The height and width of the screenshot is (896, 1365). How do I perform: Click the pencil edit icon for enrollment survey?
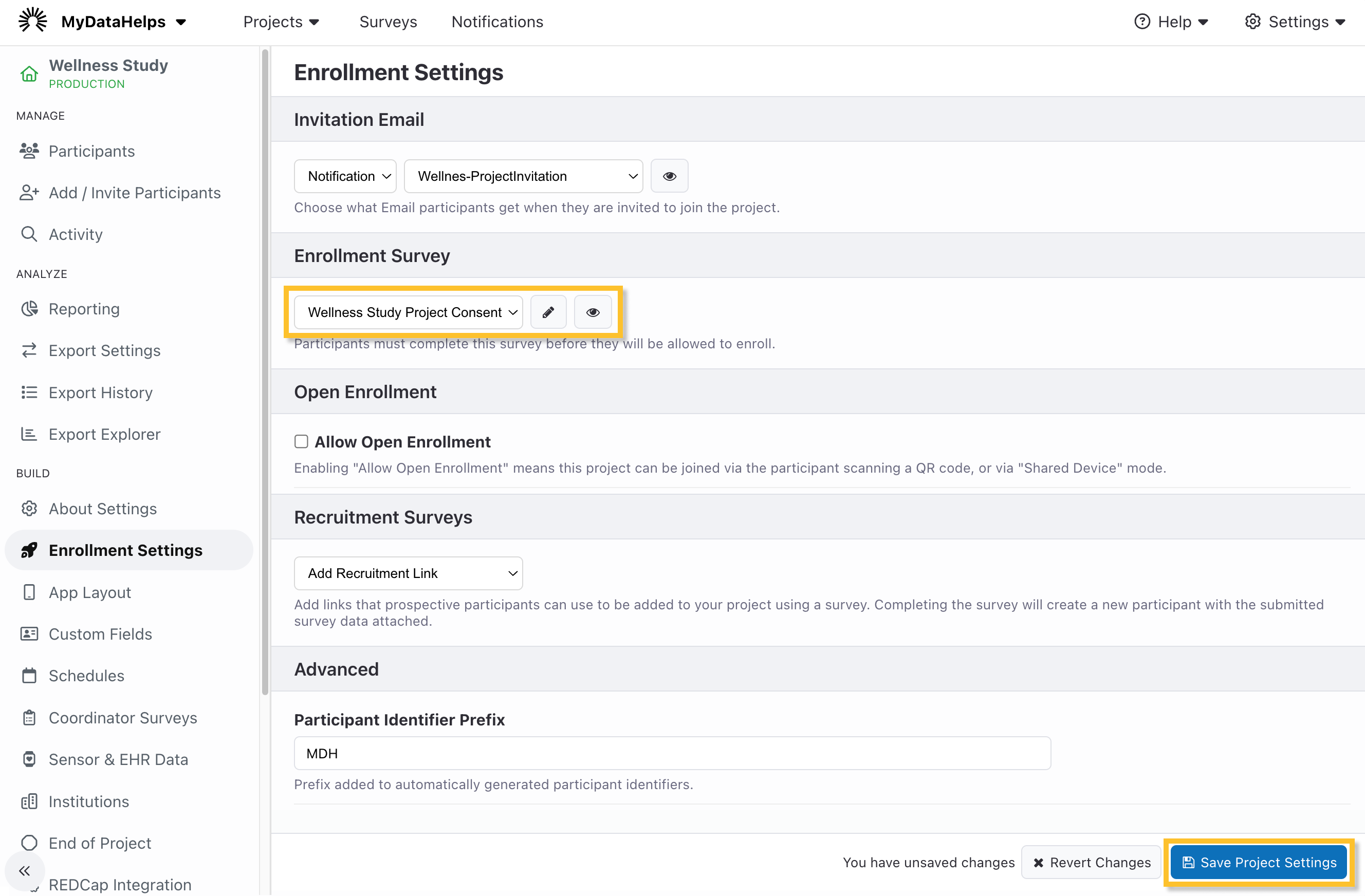(x=548, y=312)
